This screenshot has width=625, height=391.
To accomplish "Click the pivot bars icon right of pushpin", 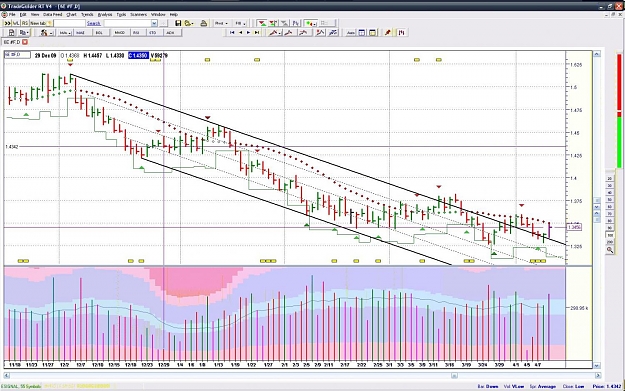I will coord(401,33).
